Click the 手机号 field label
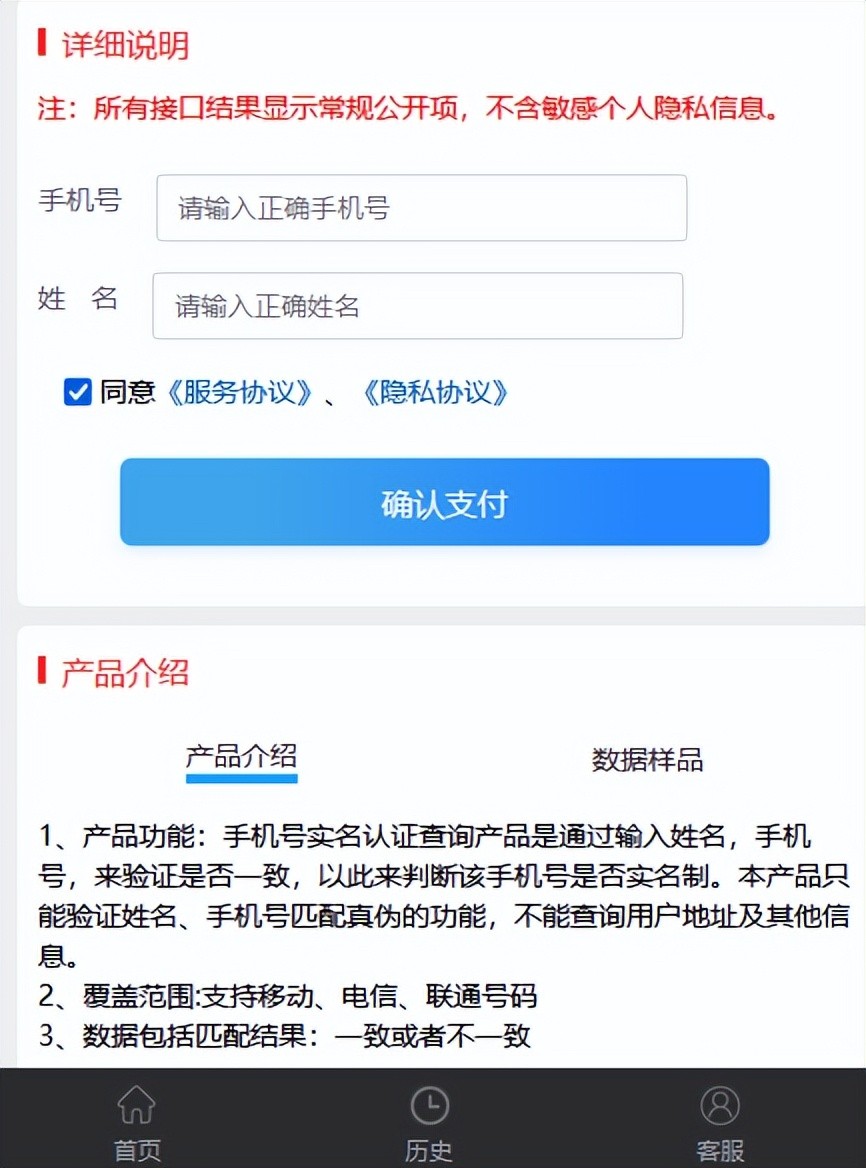The width and height of the screenshot is (866, 1168). click(x=80, y=200)
